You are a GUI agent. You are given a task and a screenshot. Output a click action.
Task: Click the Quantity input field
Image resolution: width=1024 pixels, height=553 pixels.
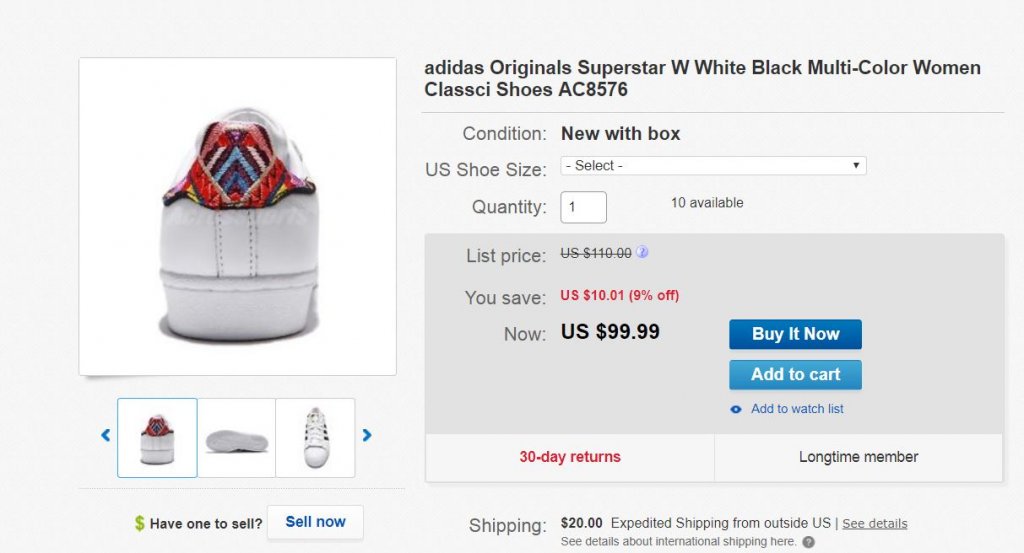[x=583, y=207]
